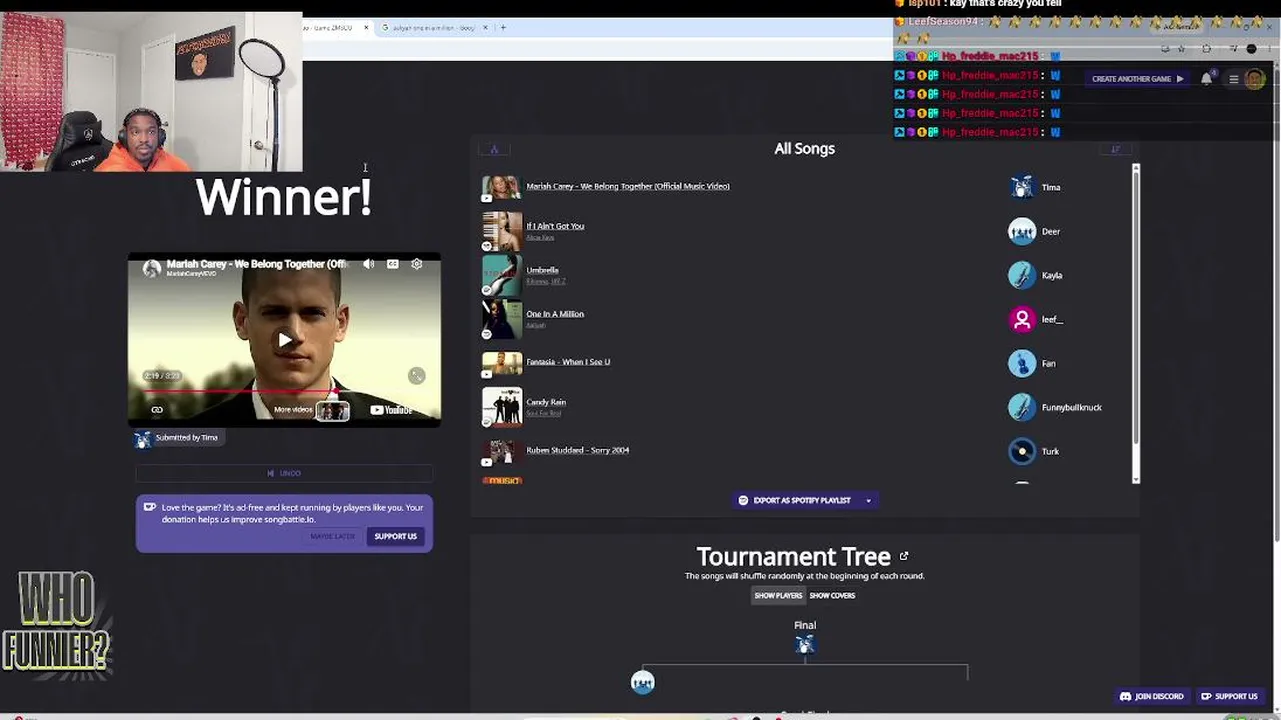1281x720 pixels.
Task: Play the Mariah Carey winner video
Action: [285, 340]
